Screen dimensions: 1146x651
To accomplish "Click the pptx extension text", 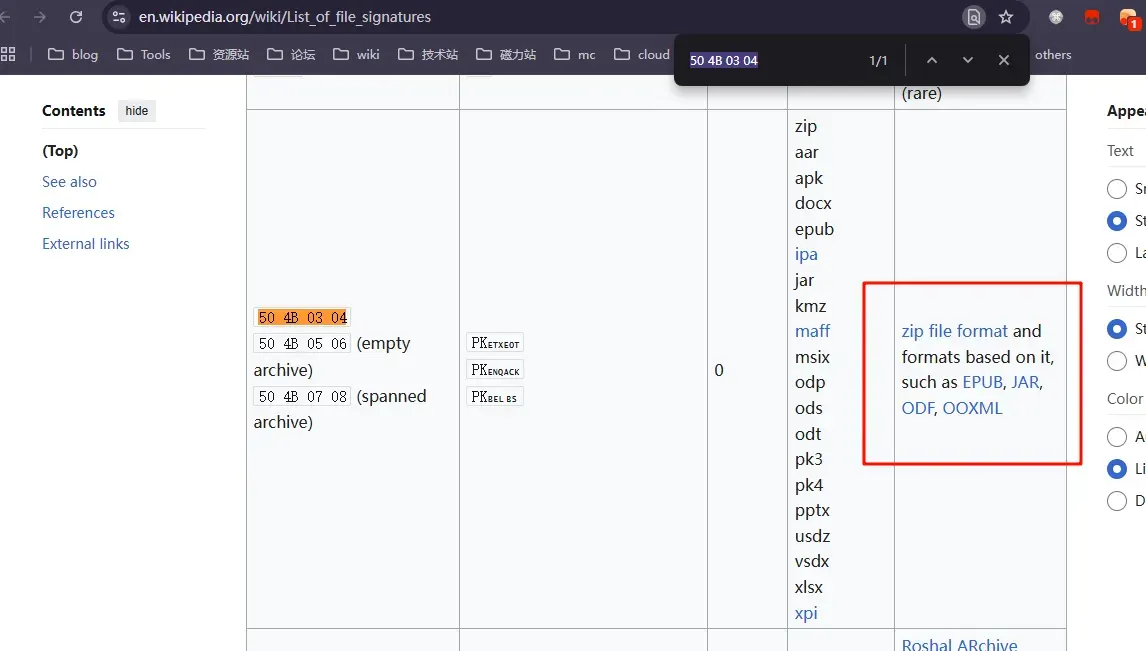I will tap(812, 511).
